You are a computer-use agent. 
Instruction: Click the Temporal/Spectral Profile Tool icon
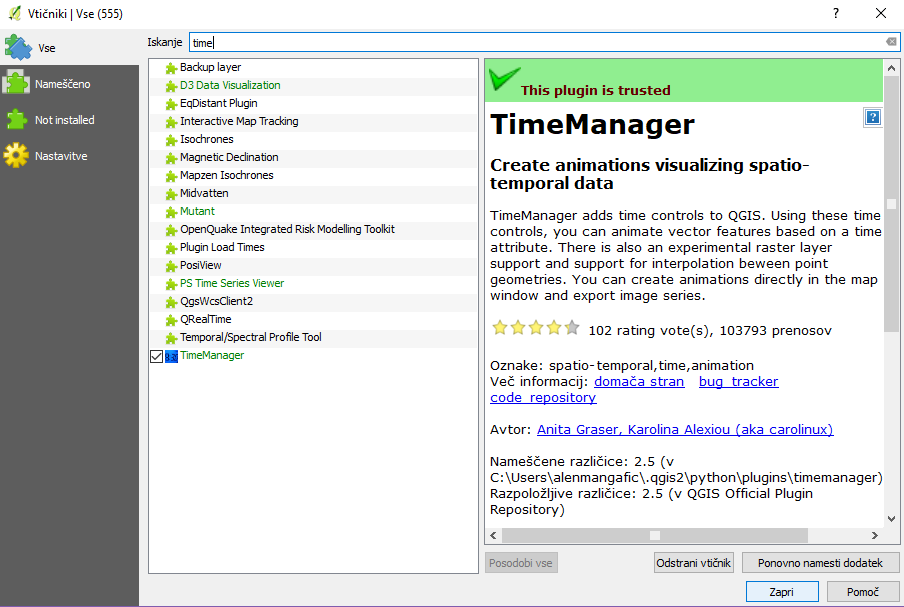point(171,338)
